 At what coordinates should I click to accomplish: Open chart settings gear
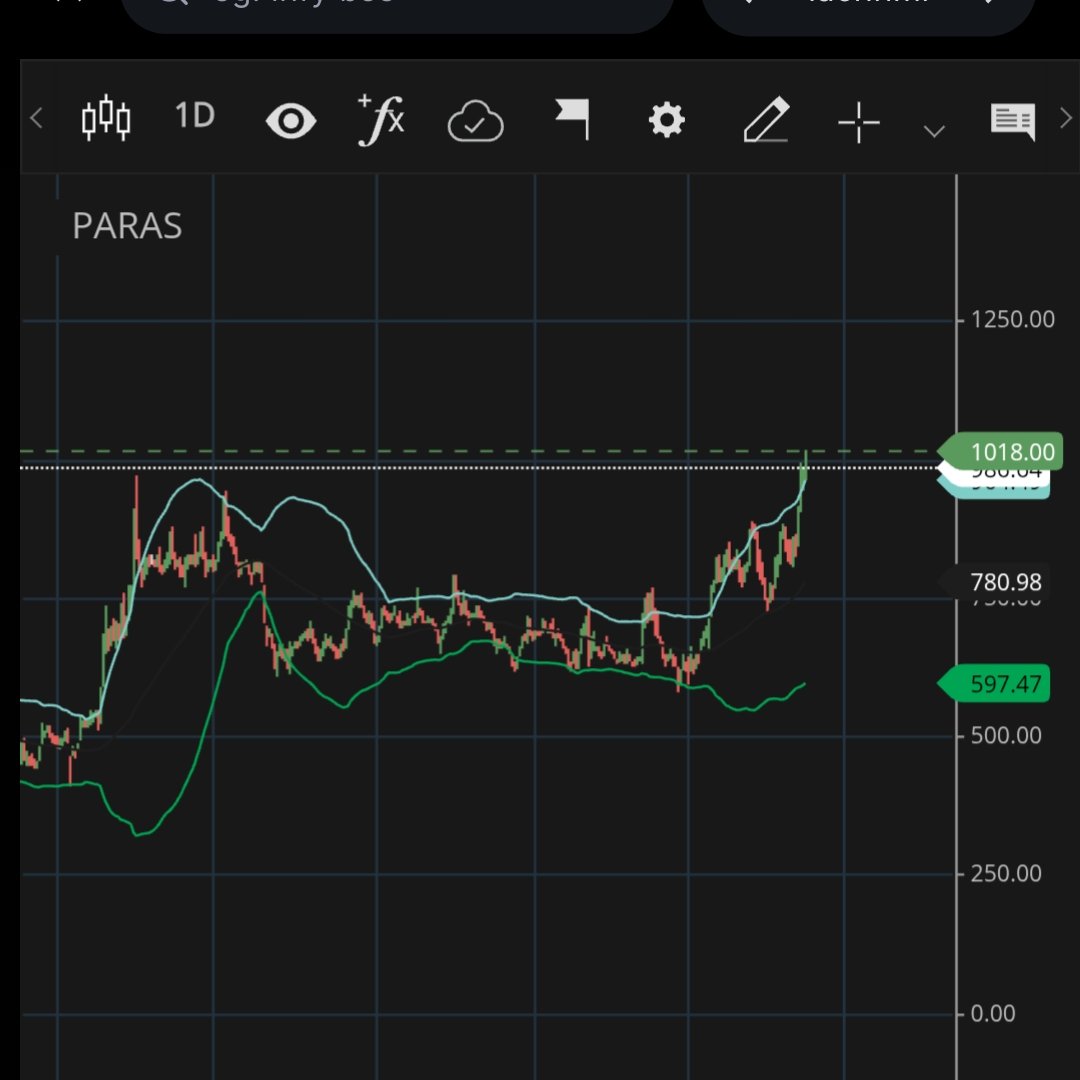(x=667, y=120)
